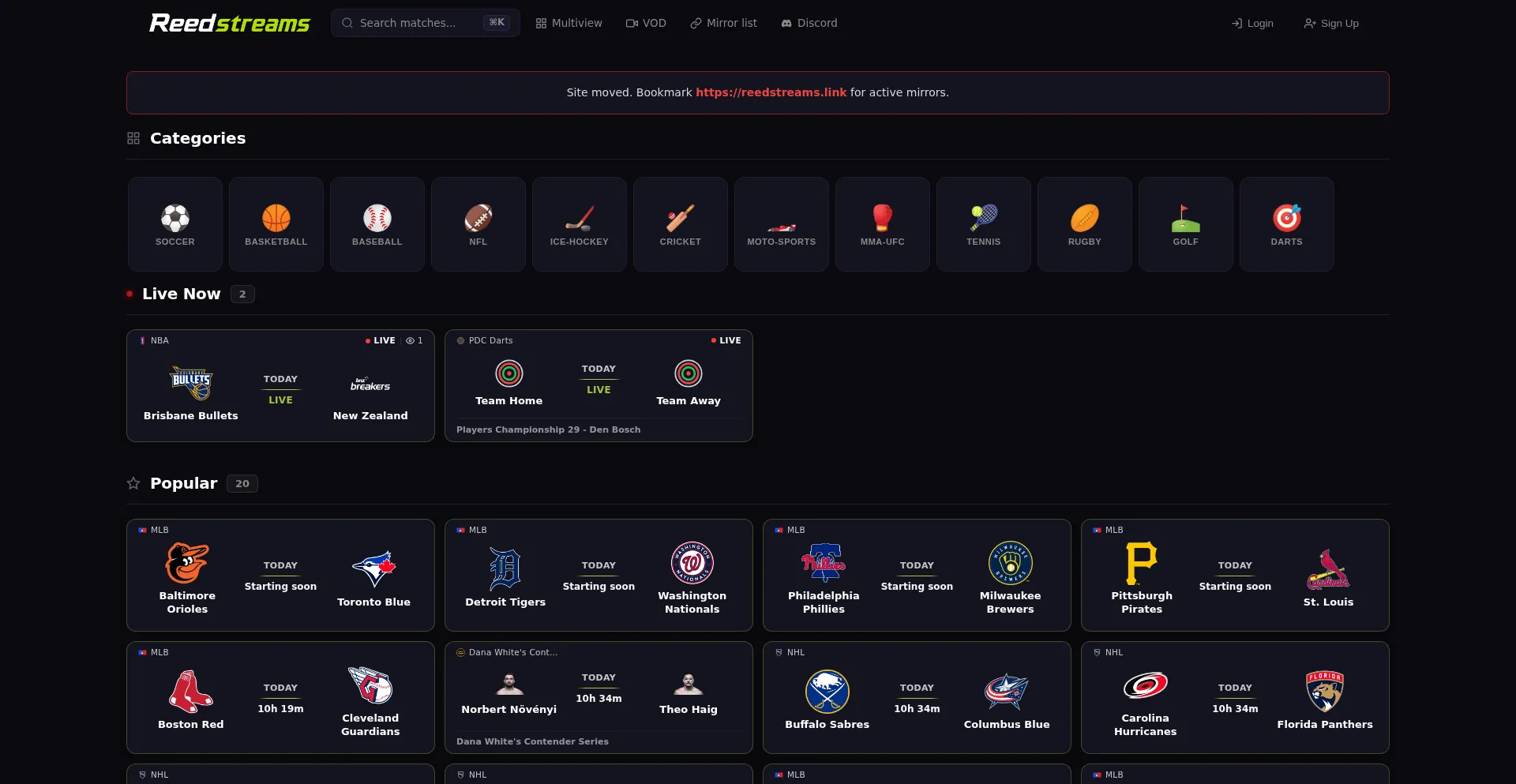Screen dimensions: 1516x784
Task: Click the Popular count badge 20
Action: coord(242,483)
